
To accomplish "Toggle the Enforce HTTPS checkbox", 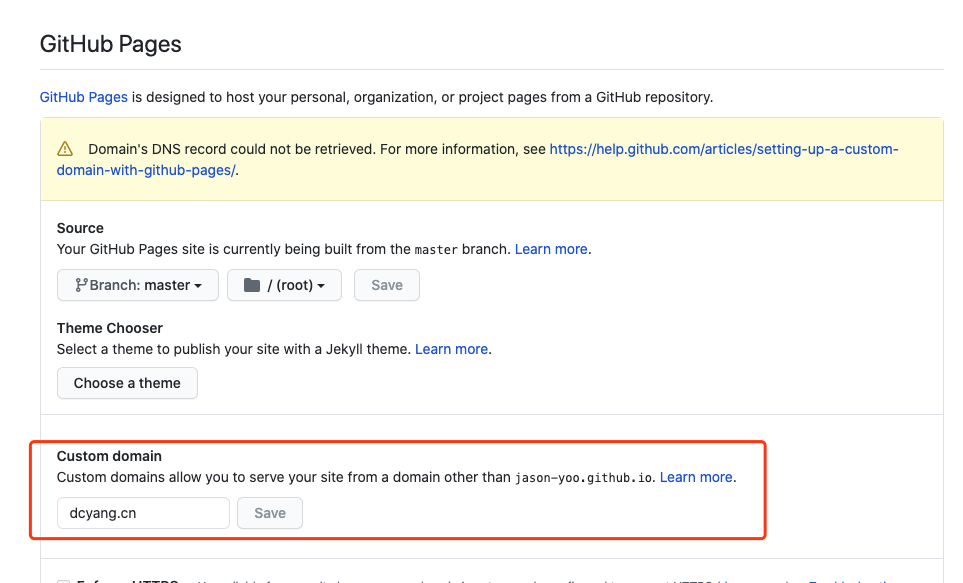I will pos(64,581).
